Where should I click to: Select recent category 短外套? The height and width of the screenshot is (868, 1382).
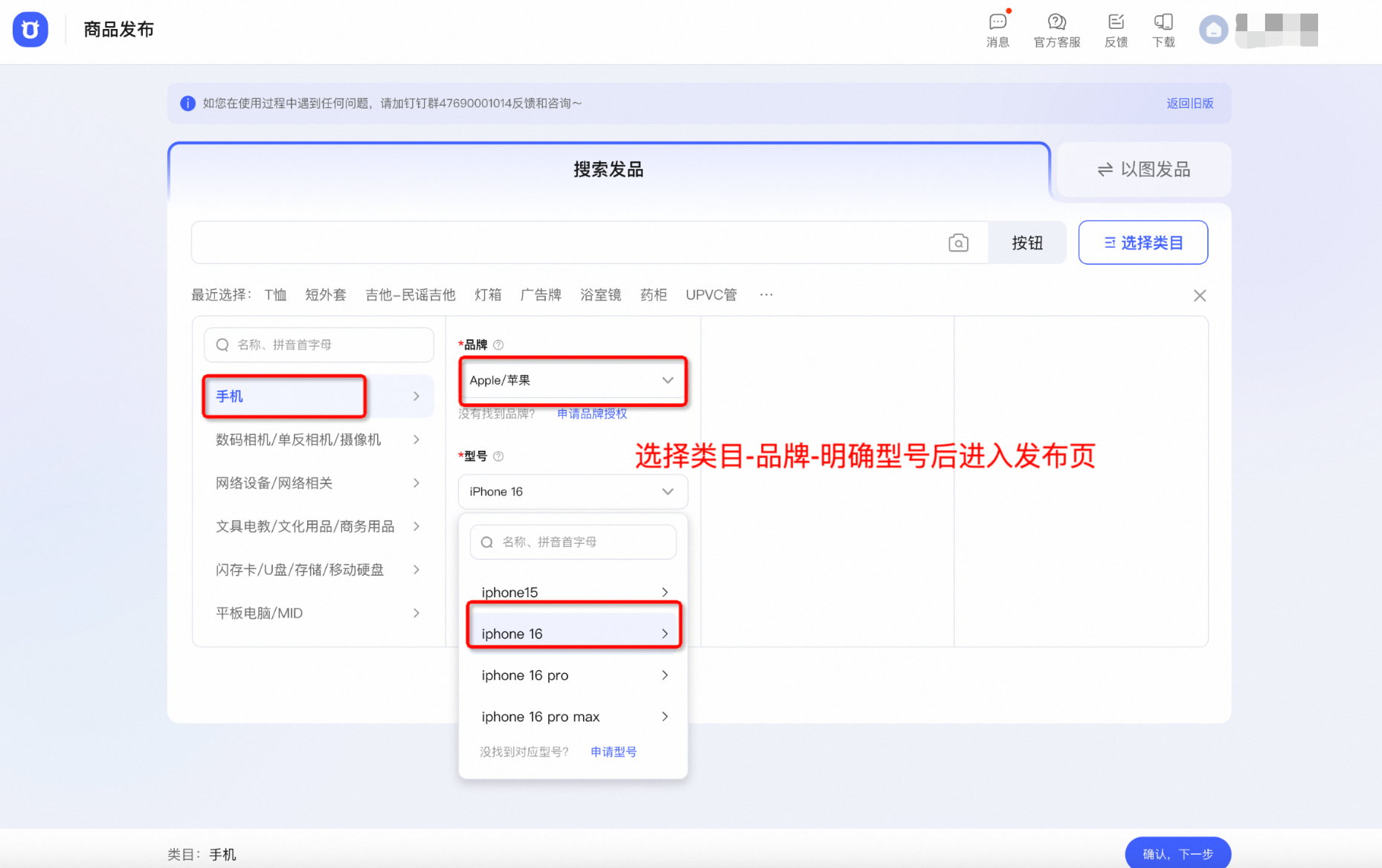click(x=326, y=295)
